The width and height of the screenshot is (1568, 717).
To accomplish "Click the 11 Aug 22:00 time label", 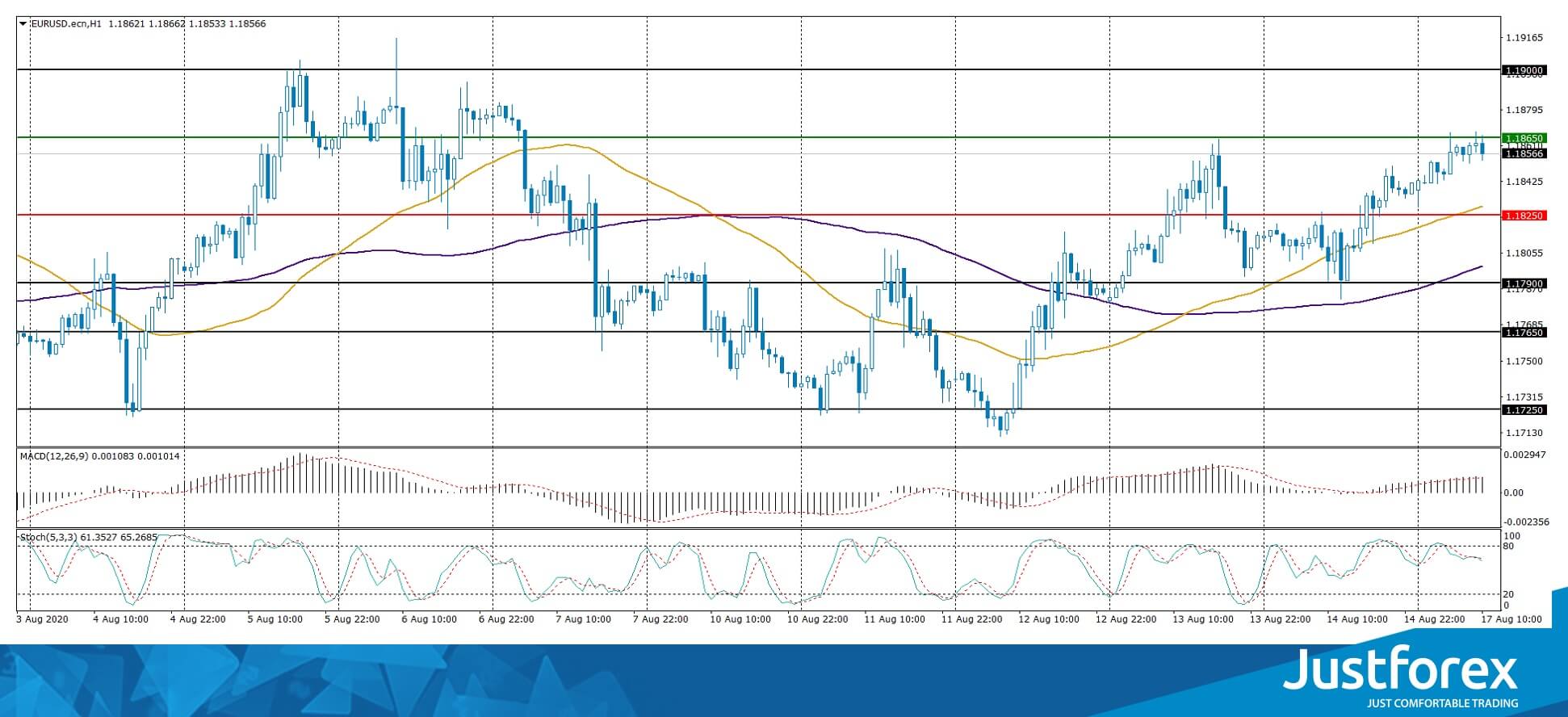I will click(x=971, y=619).
